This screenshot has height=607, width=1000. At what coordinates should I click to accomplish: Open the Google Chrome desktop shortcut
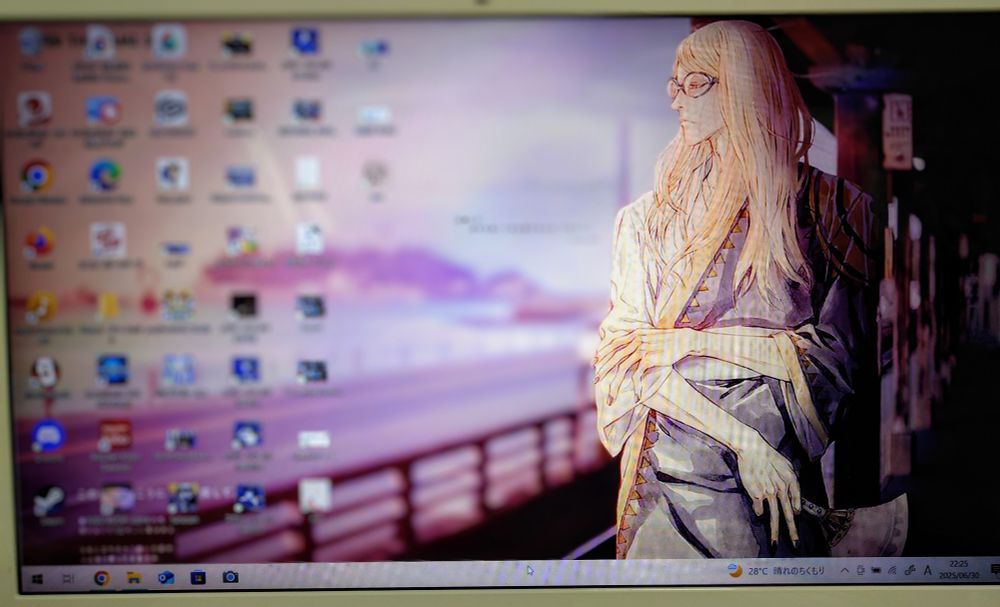tap(37, 177)
